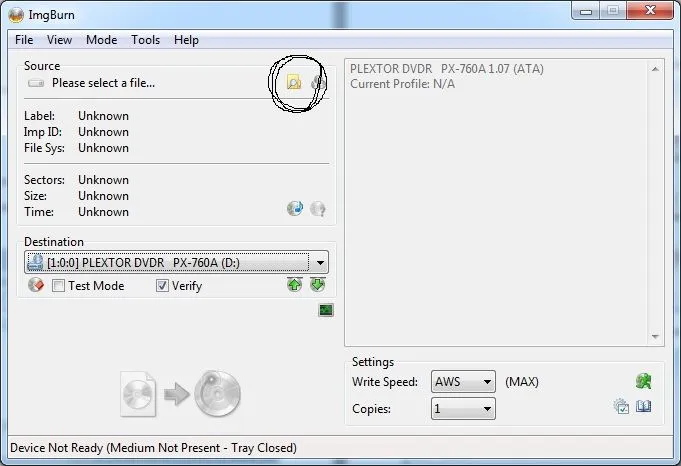Minimize the ImgBurn window
The image size is (681, 466).
586,11
